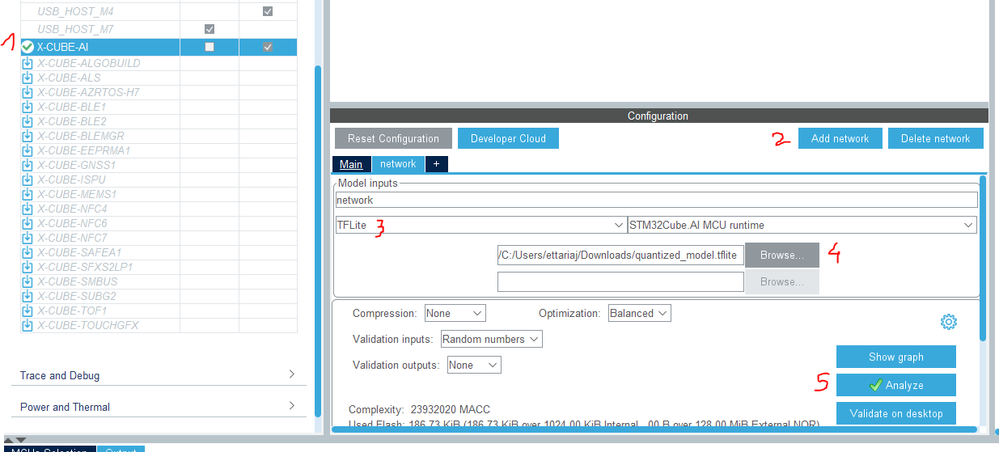Click download icon next to X-CUBE-TOUCHGFX
The height and width of the screenshot is (452, 999).
(27, 325)
